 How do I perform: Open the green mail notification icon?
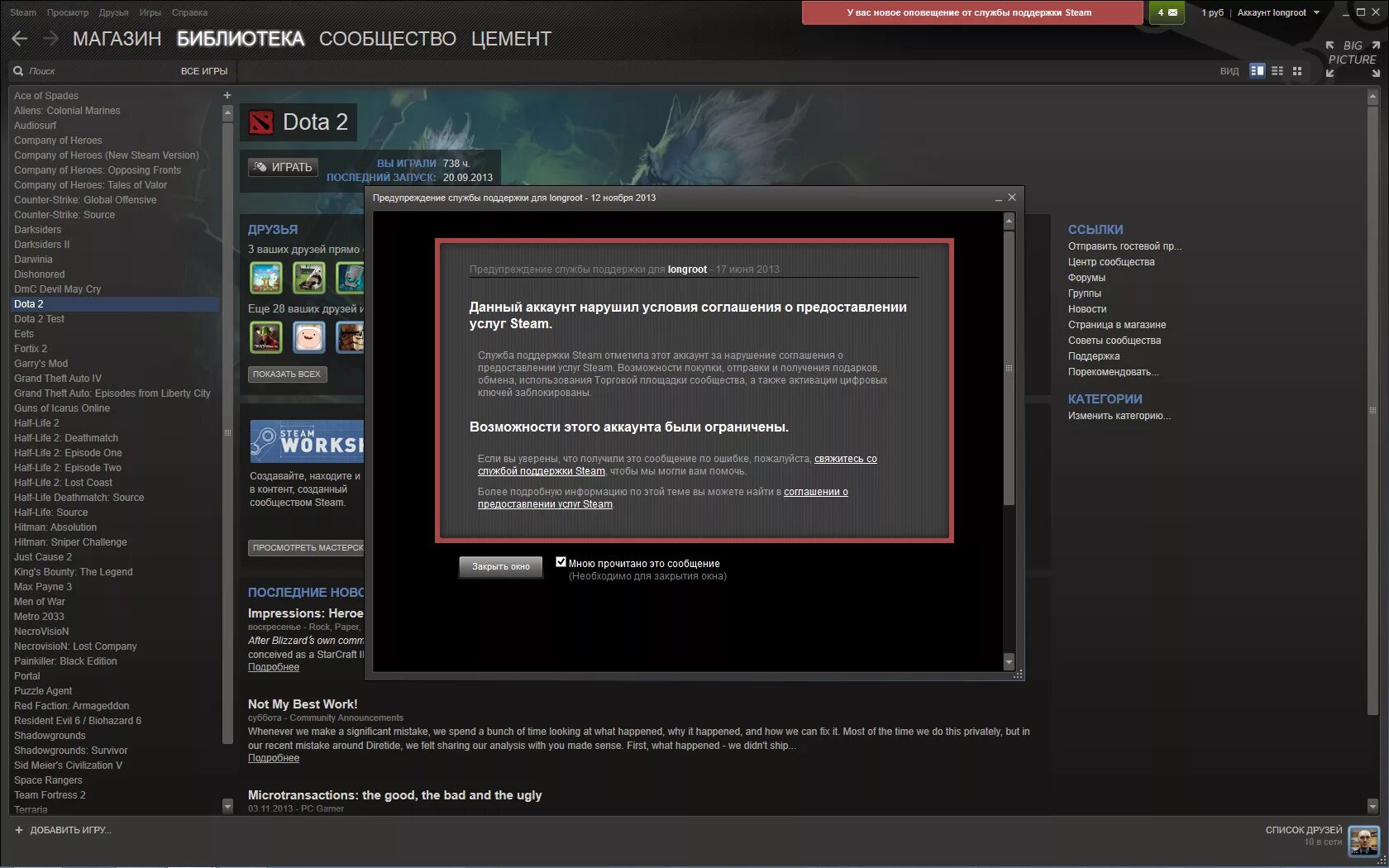(1166, 12)
